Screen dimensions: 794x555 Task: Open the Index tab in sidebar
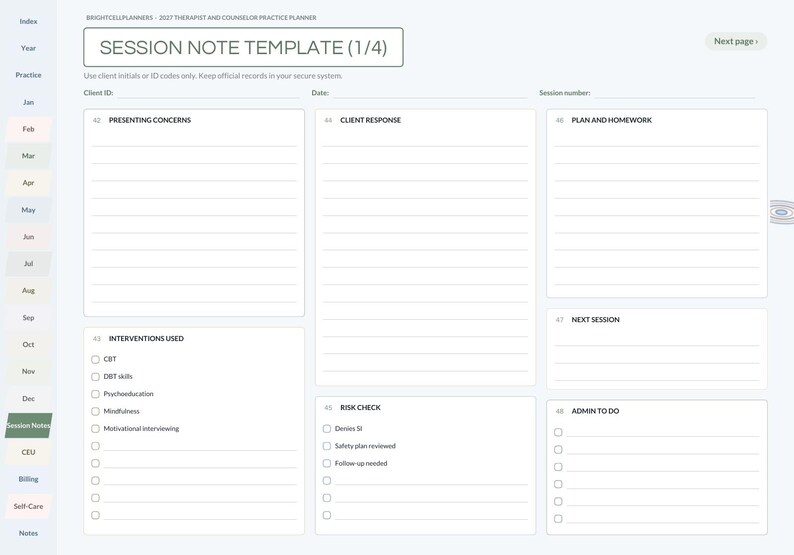28,21
